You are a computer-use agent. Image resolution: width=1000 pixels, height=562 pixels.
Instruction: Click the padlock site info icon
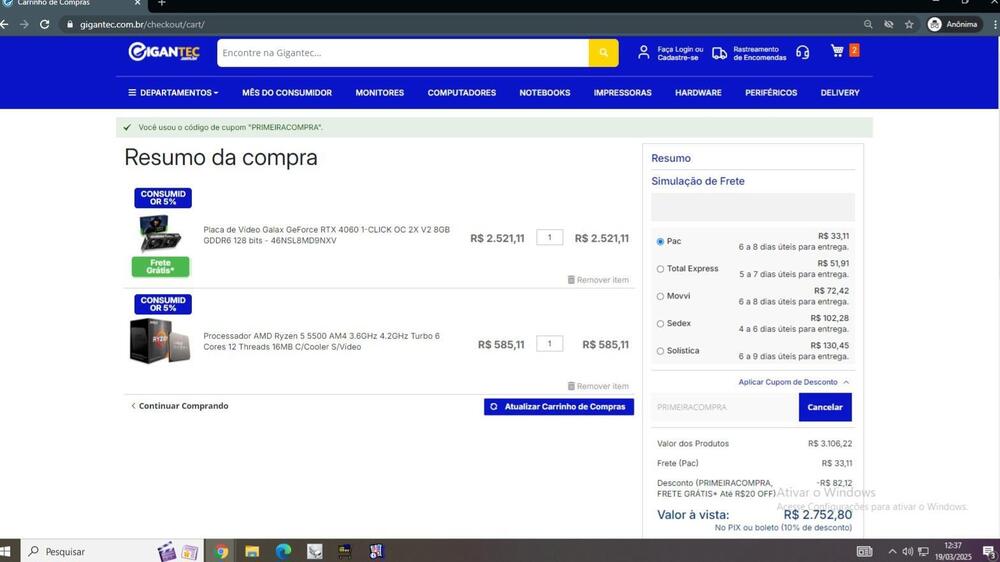(x=70, y=24)
